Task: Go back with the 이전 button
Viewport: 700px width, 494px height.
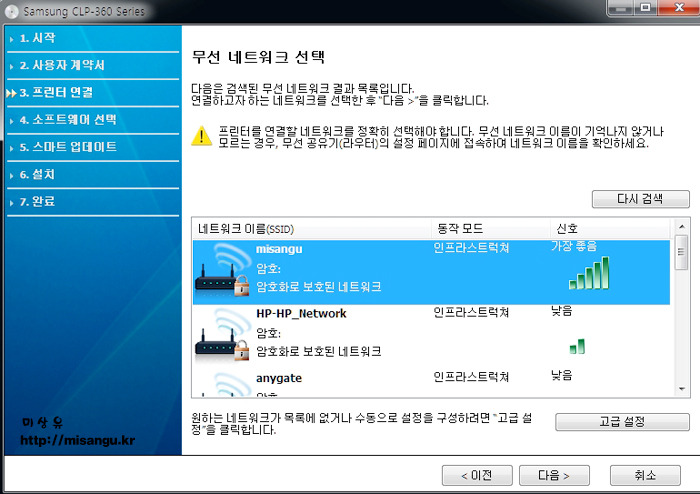Action: coord(477,475)
